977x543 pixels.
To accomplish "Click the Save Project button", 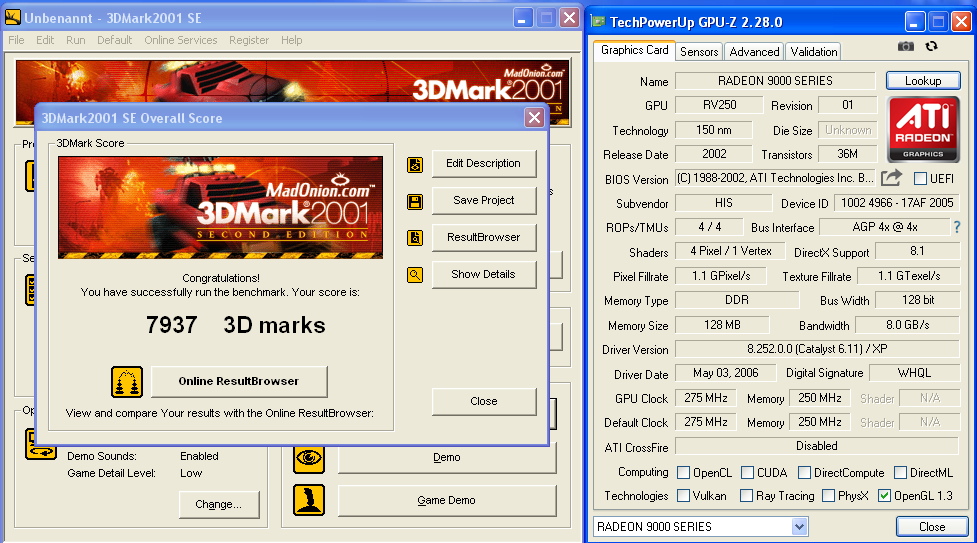I will click(x=484, y=200).
